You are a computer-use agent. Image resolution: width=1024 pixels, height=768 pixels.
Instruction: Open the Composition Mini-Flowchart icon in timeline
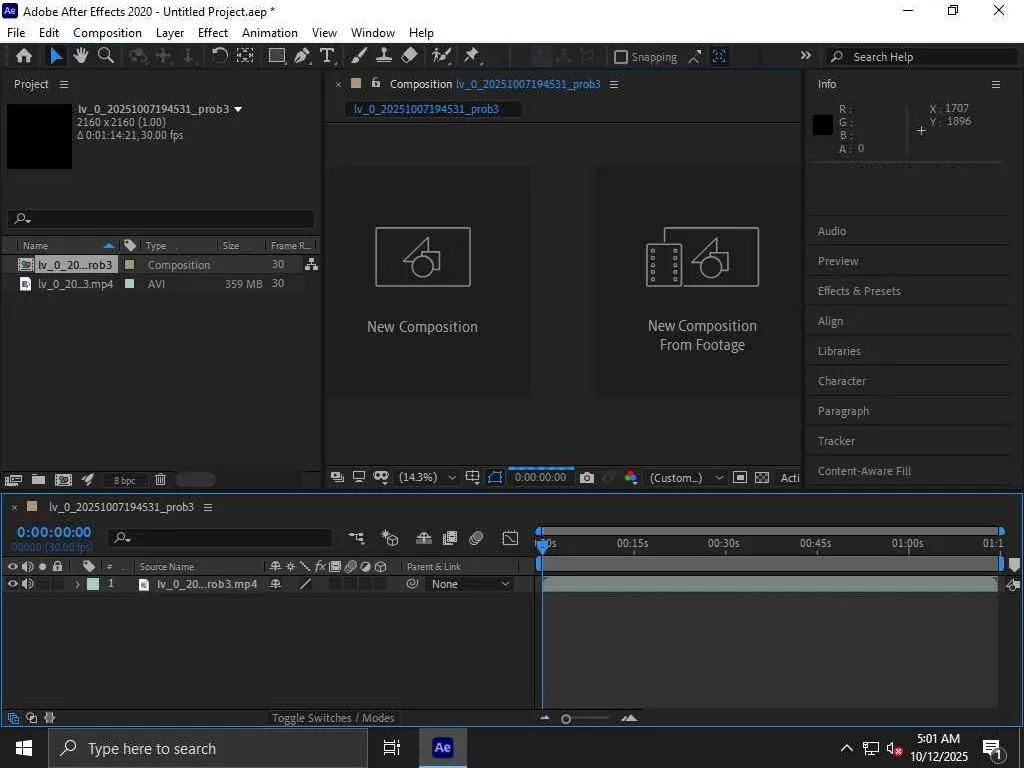[357, 538]
